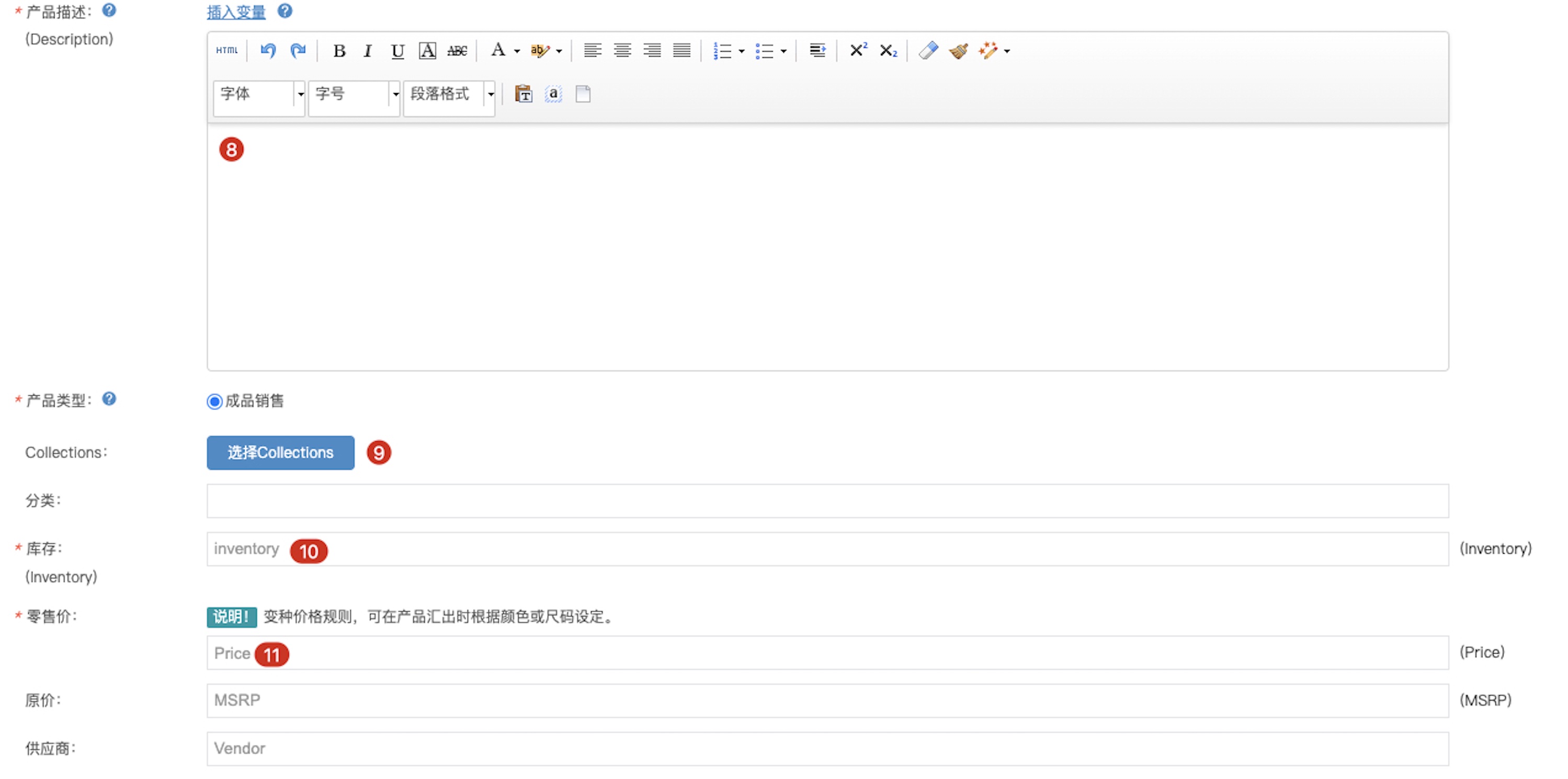Screen dimensions: 1568x779
Task: Click the 插入变量 link
Action: click(x=236, y=12)
